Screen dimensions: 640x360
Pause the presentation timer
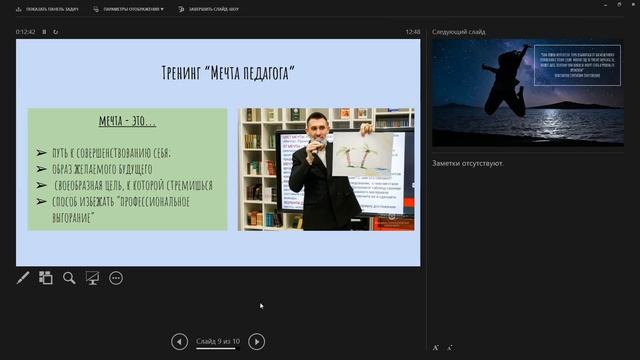44,32
